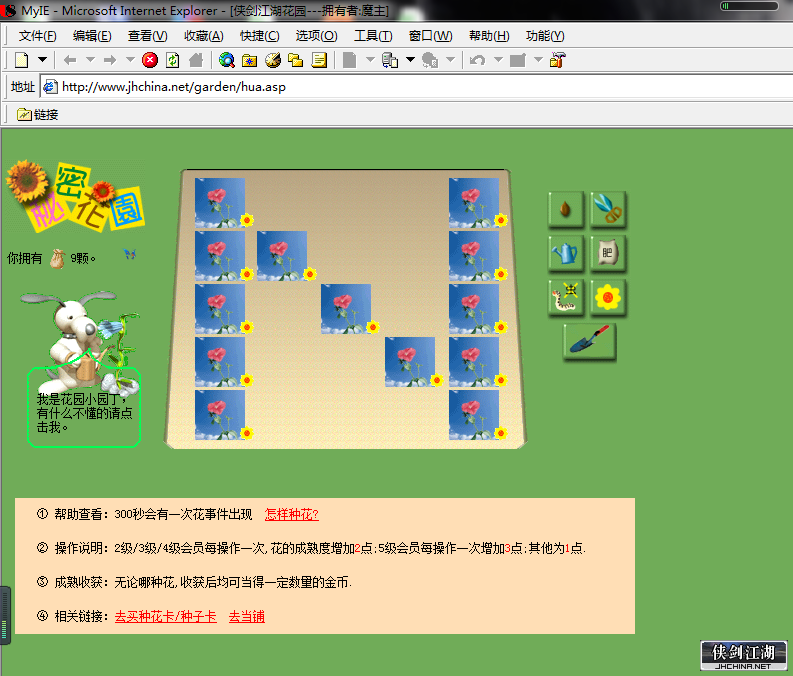Expand the Back history dropdown arrow
This screenshot has height=676, width=793.
91,60
